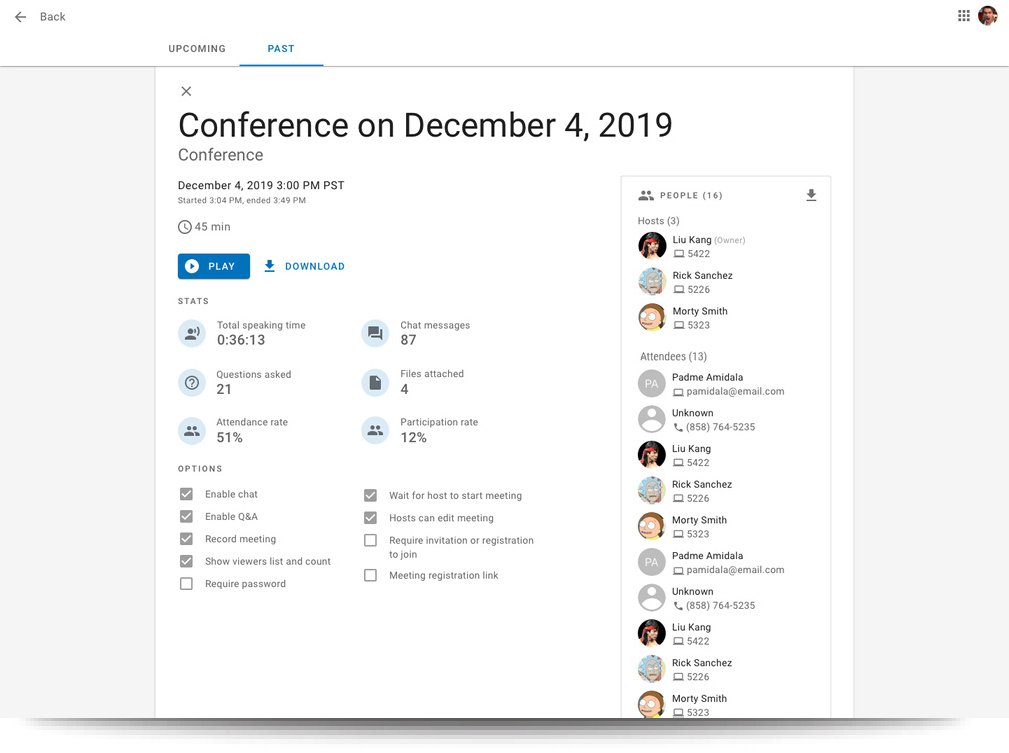This screenshot has height=753, width=1009.
Task: Check Require invitation or registration to join
Action: point(370,541)
